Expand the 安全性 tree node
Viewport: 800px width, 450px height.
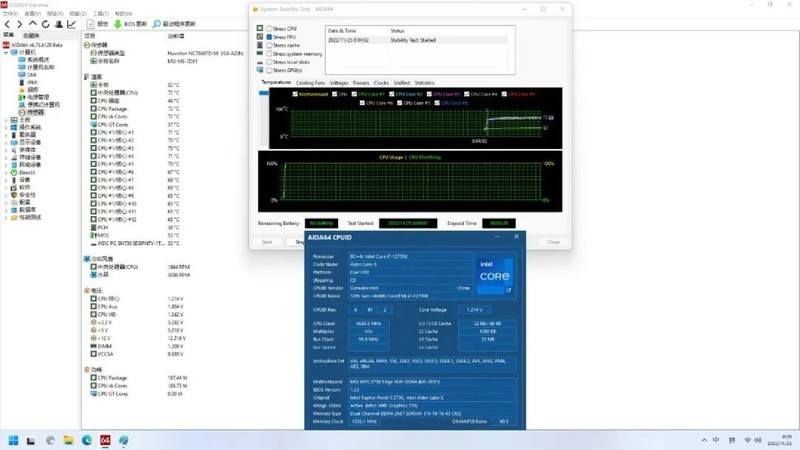pos(6,195)
